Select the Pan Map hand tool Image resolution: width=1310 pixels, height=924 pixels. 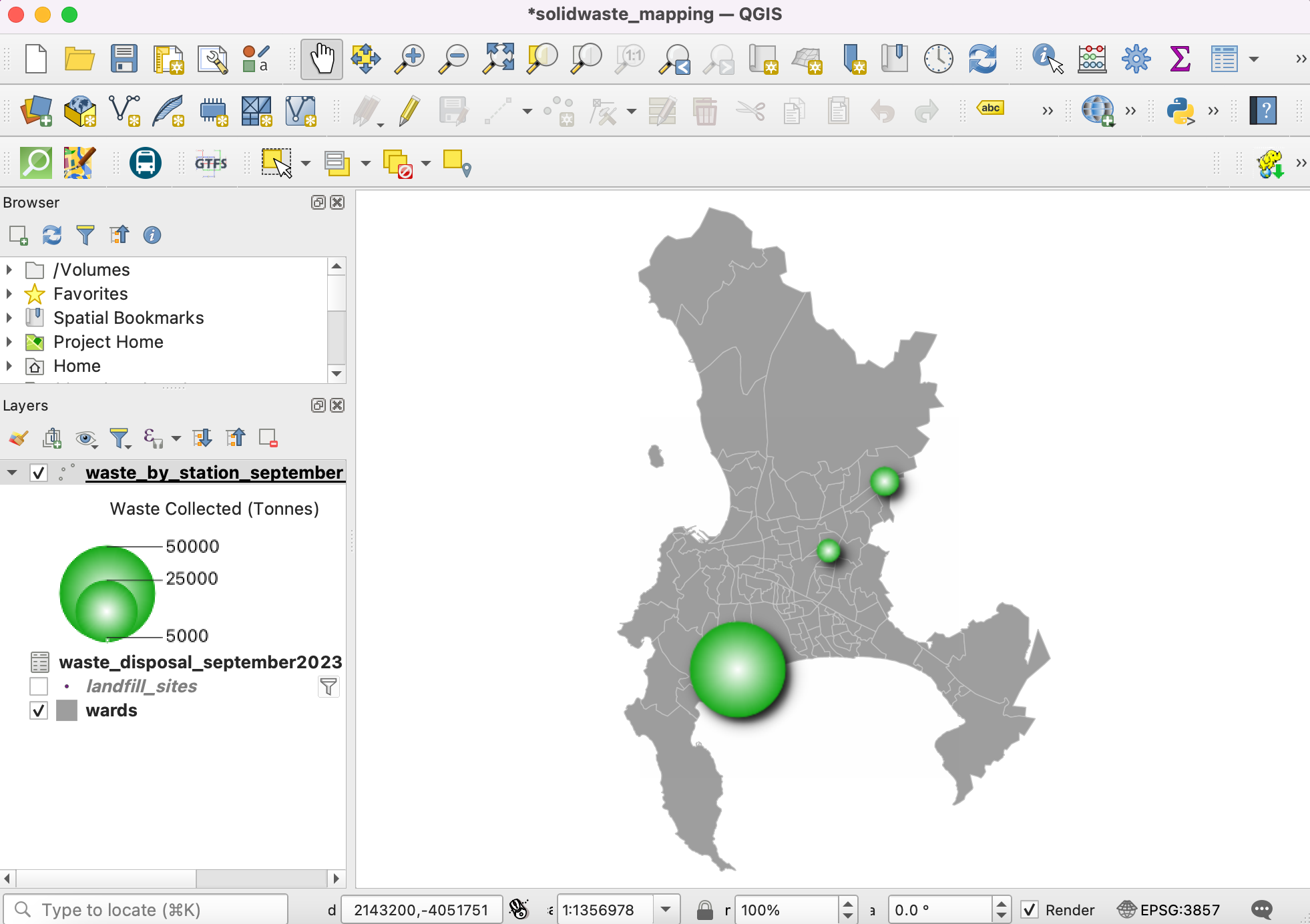[321, 59]
